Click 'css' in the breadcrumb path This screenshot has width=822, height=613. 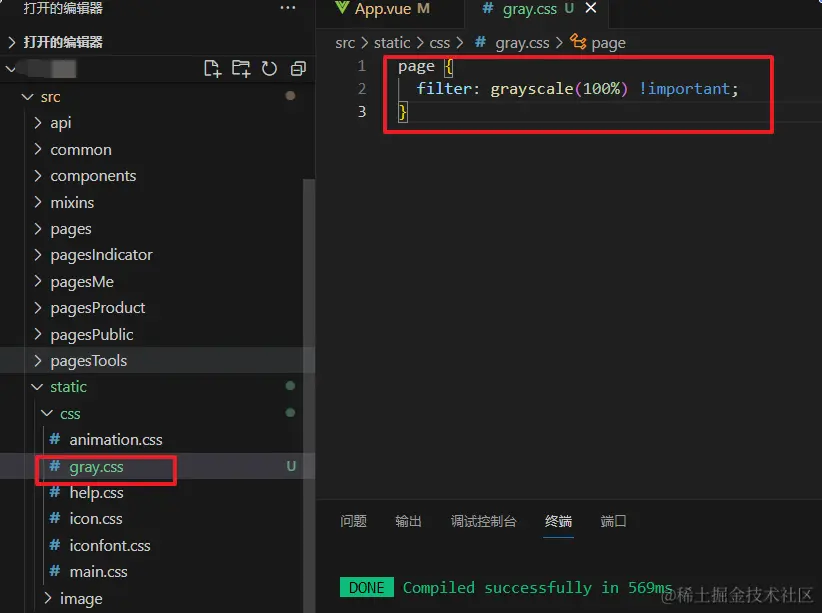440,43
